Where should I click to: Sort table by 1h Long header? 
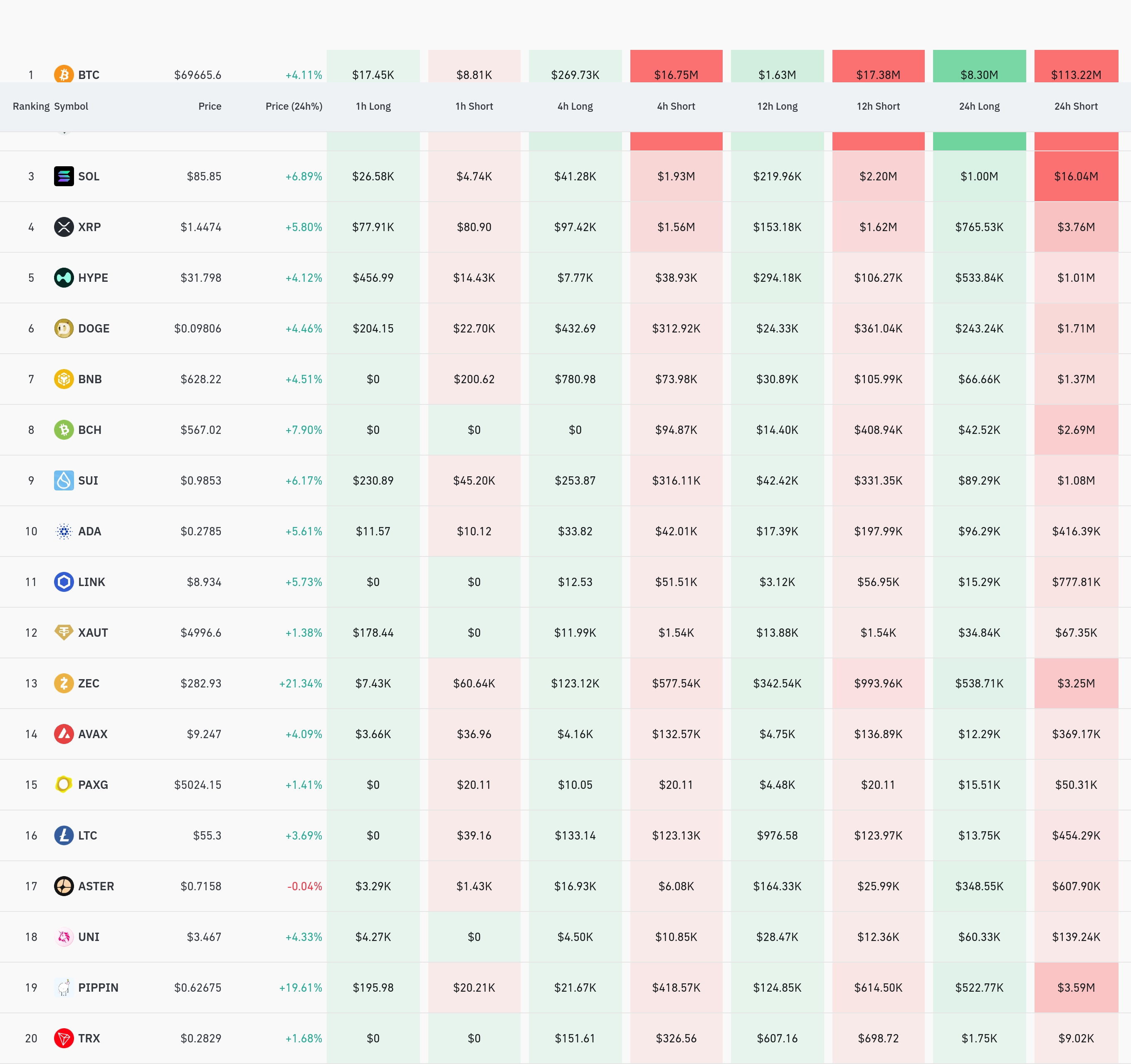coord(373,106)
